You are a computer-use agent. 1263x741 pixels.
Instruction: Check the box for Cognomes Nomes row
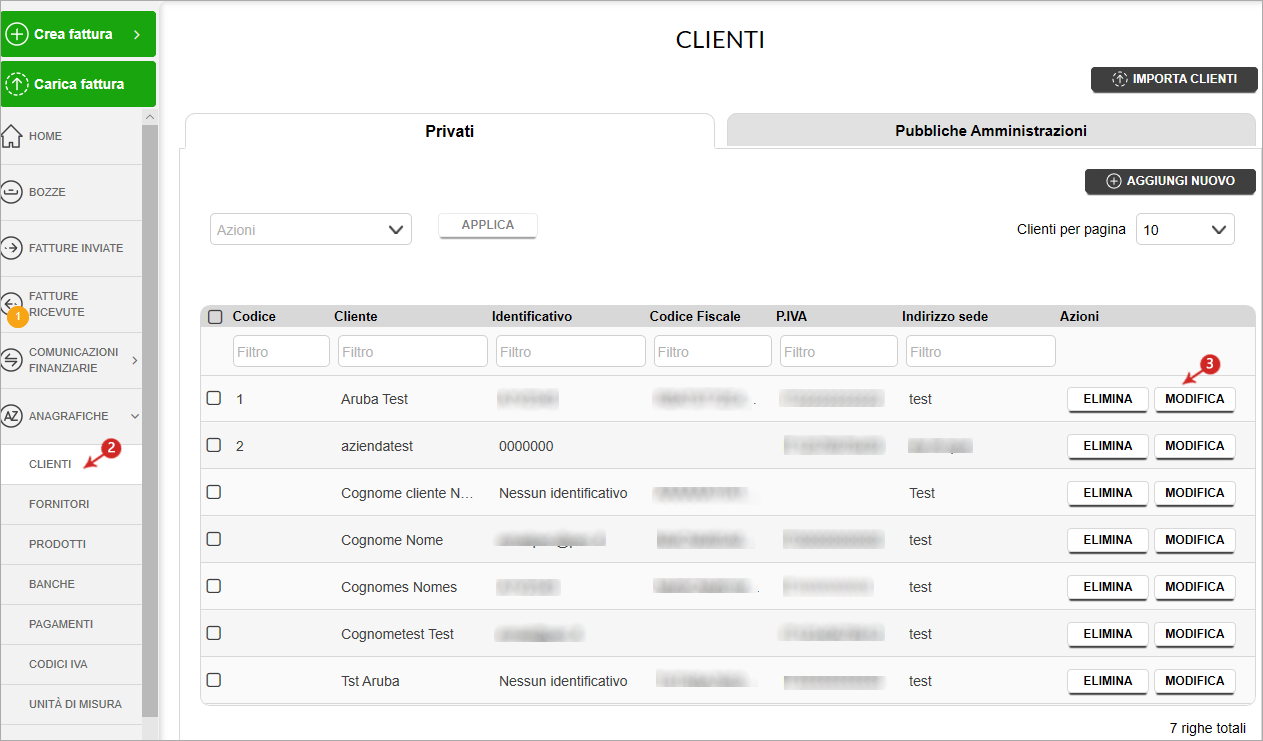213,586
